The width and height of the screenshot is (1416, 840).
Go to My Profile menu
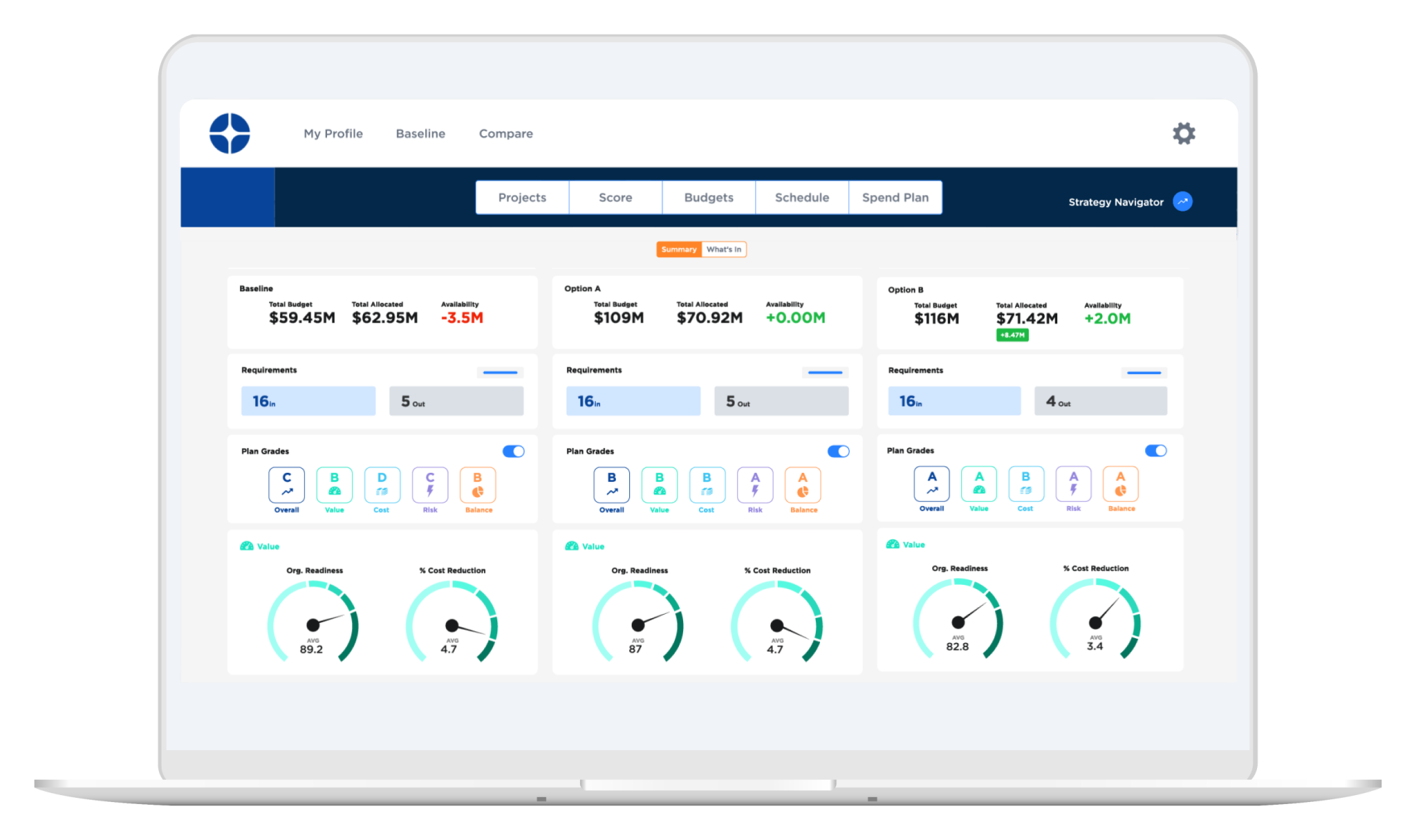point(333,133)
